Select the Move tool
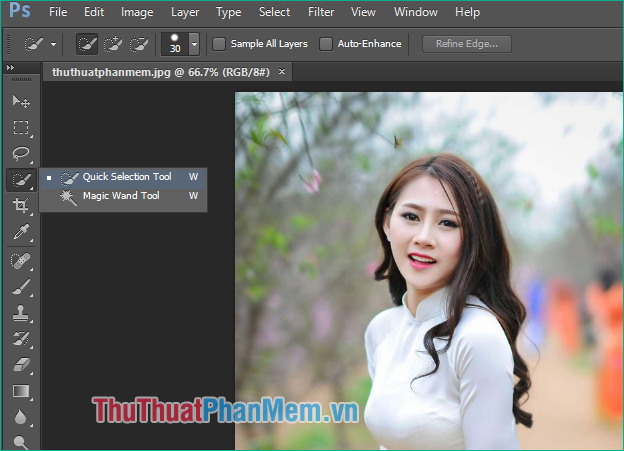Image resolution: width=624 pixels, height=451 pixels. pyautogui.click(x=21, y=102)
